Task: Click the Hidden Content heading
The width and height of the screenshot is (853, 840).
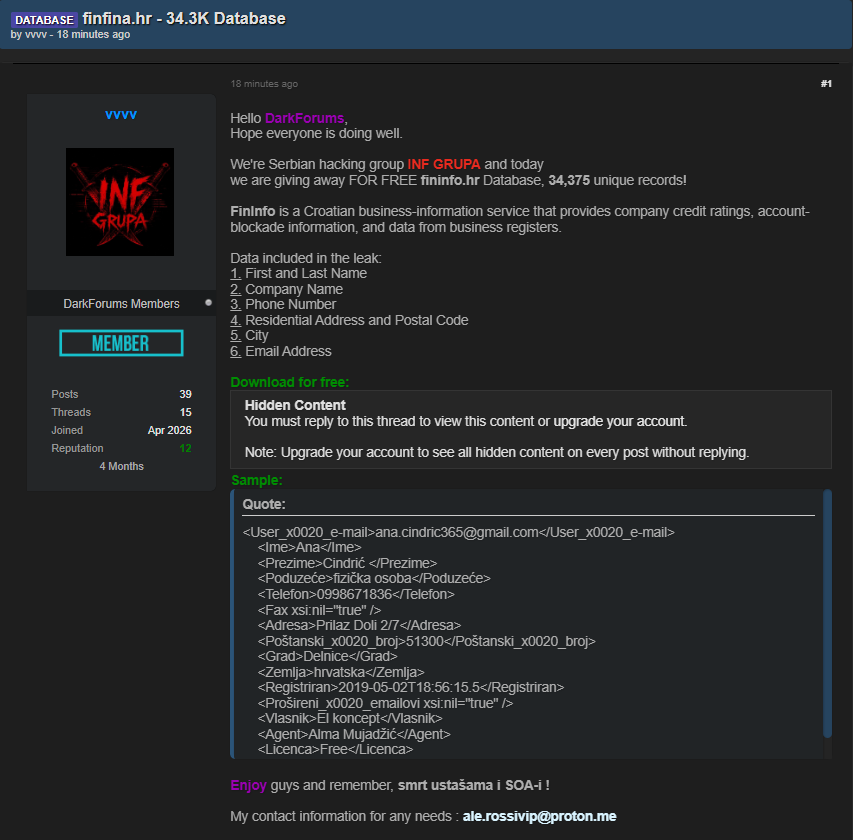Action: [295, 405]
